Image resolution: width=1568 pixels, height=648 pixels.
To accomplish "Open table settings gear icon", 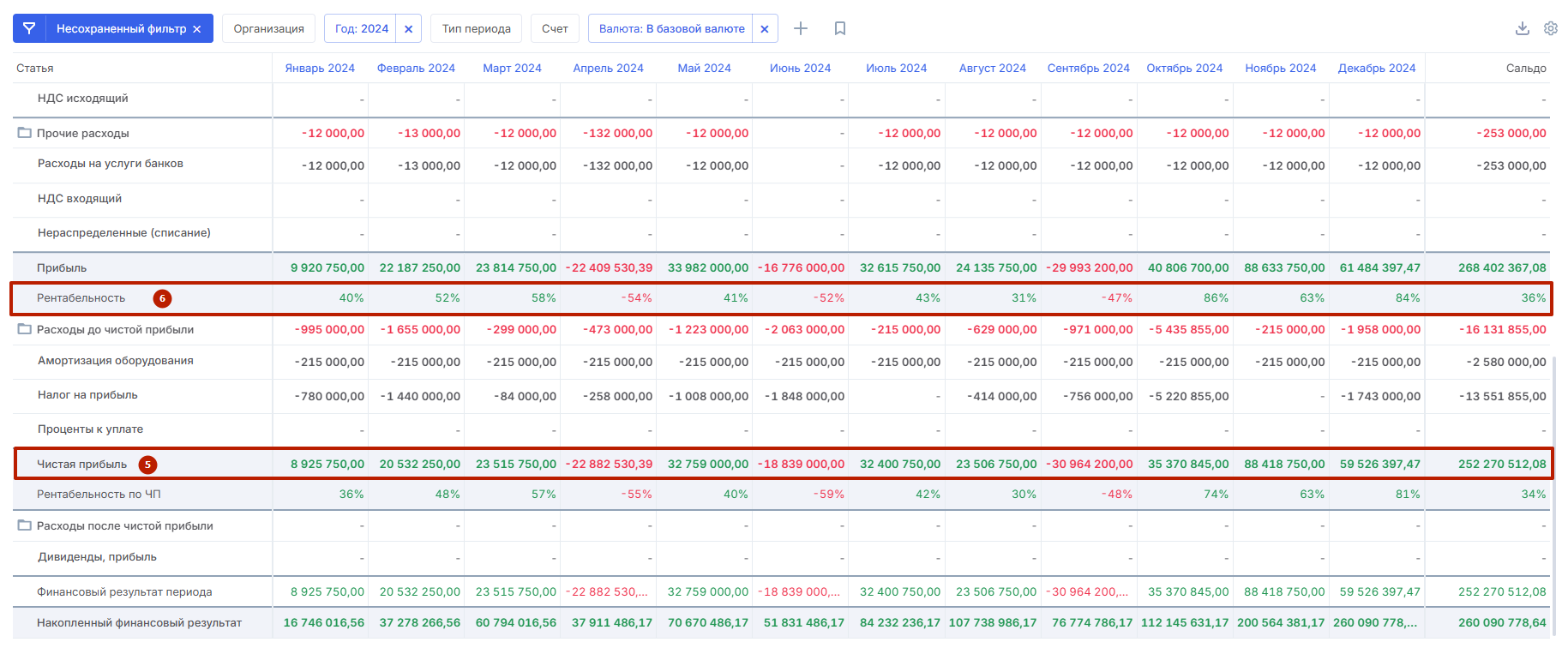I will [x=1551, y=28].
